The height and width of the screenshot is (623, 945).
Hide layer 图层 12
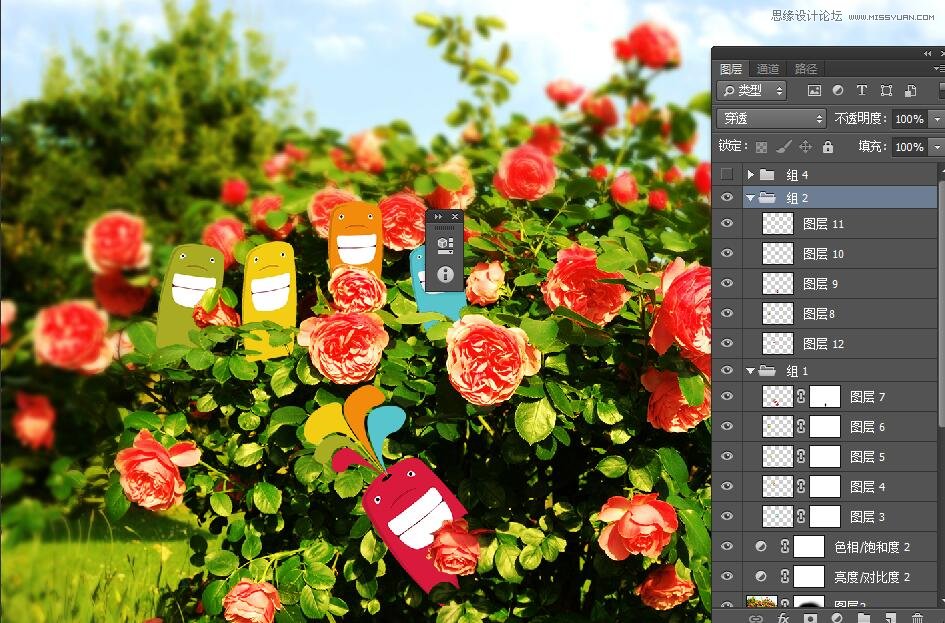[727, 343]
